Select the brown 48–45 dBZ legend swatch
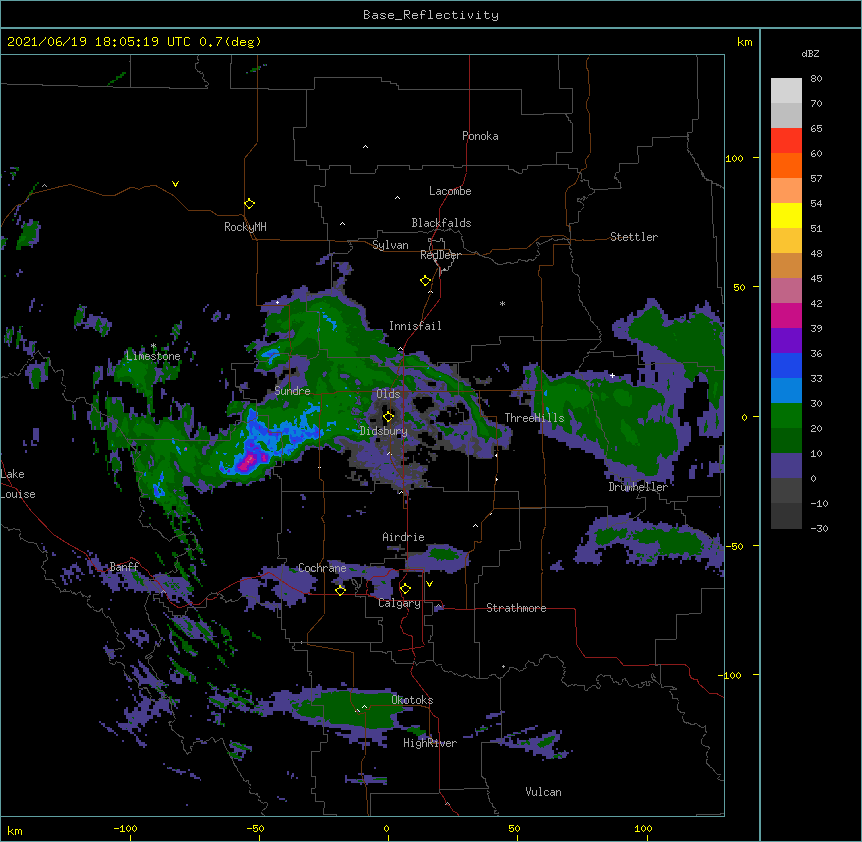Image resolution: width=862 pixels, height=842 pixels. point(786,265)
